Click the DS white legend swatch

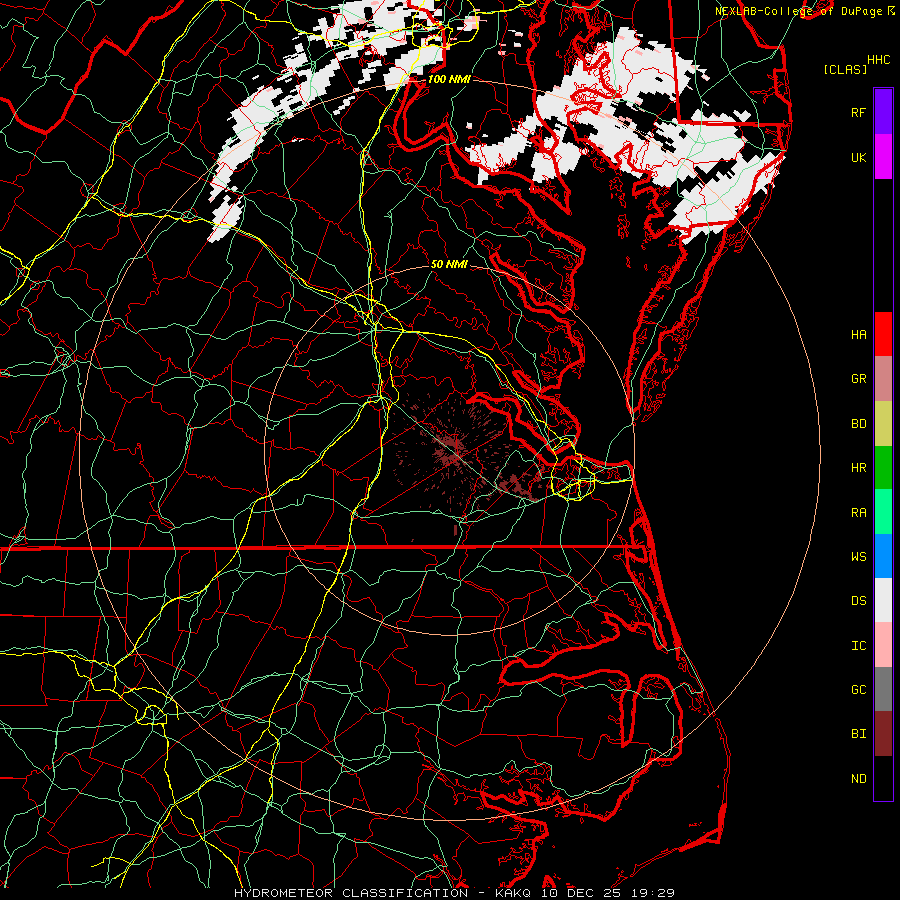(x=883, y=600)
